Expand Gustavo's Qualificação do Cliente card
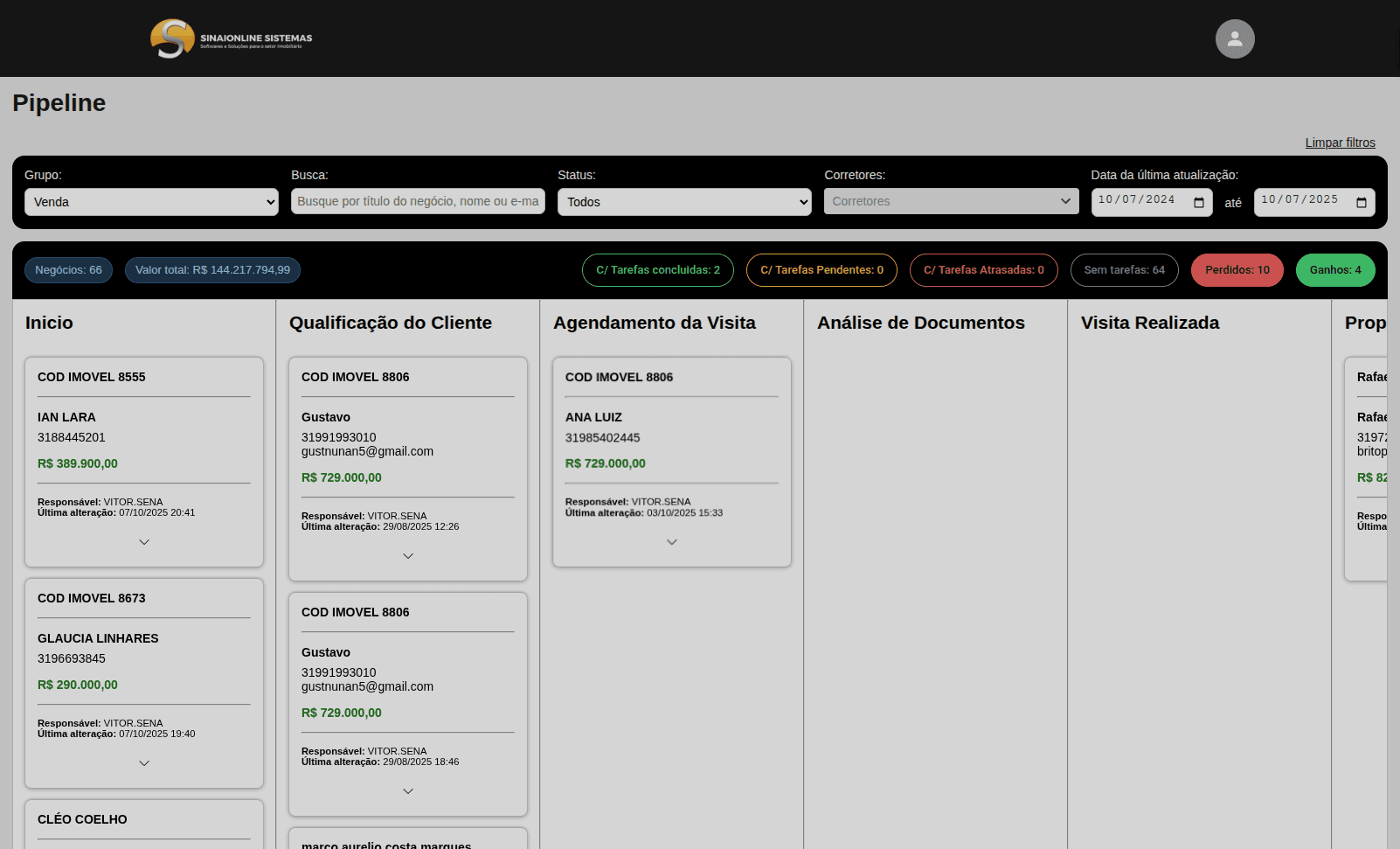The image size is (1400, 849). tap(407, 555)
